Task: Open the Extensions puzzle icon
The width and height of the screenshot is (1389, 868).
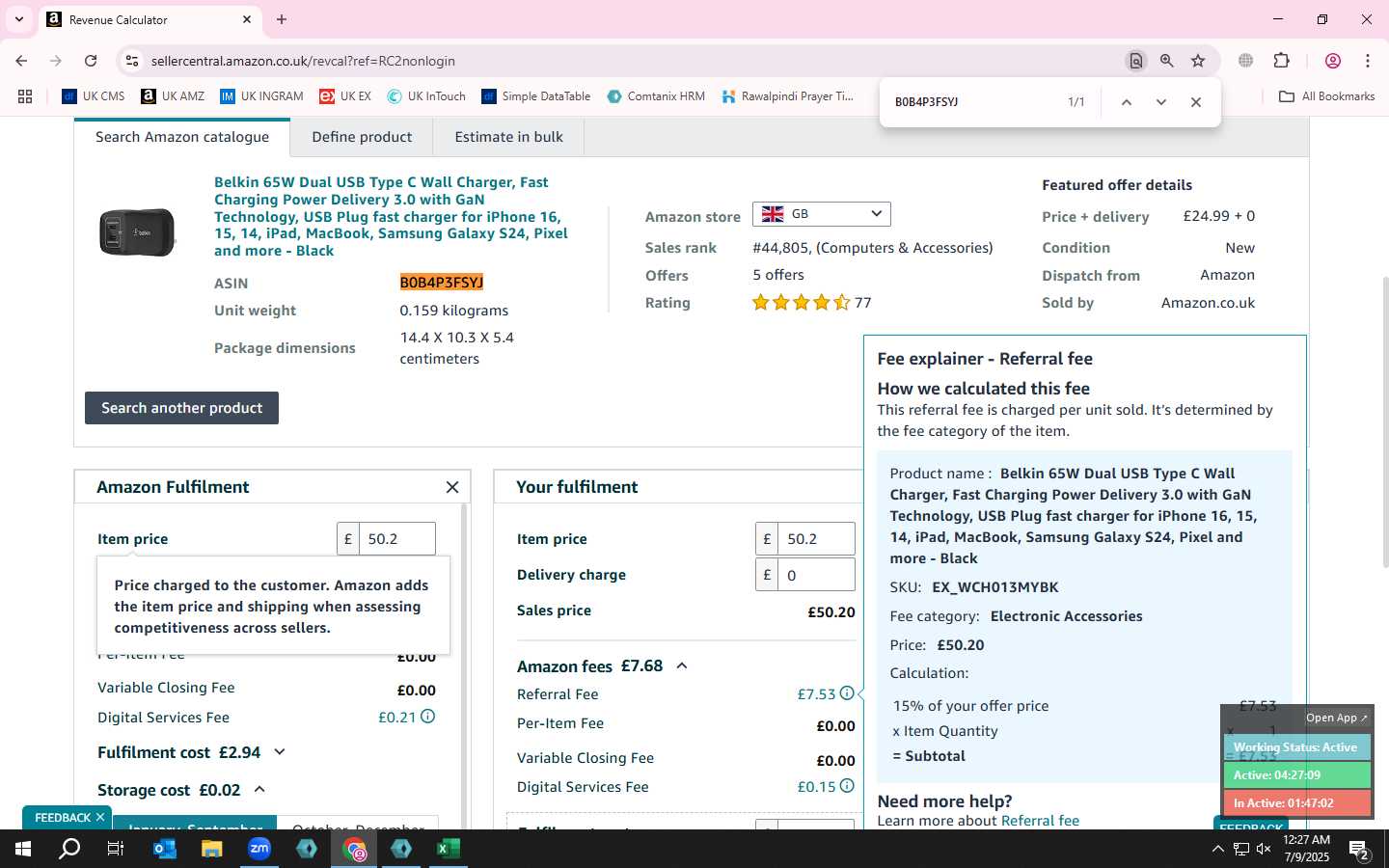Action: point(1282,61)
